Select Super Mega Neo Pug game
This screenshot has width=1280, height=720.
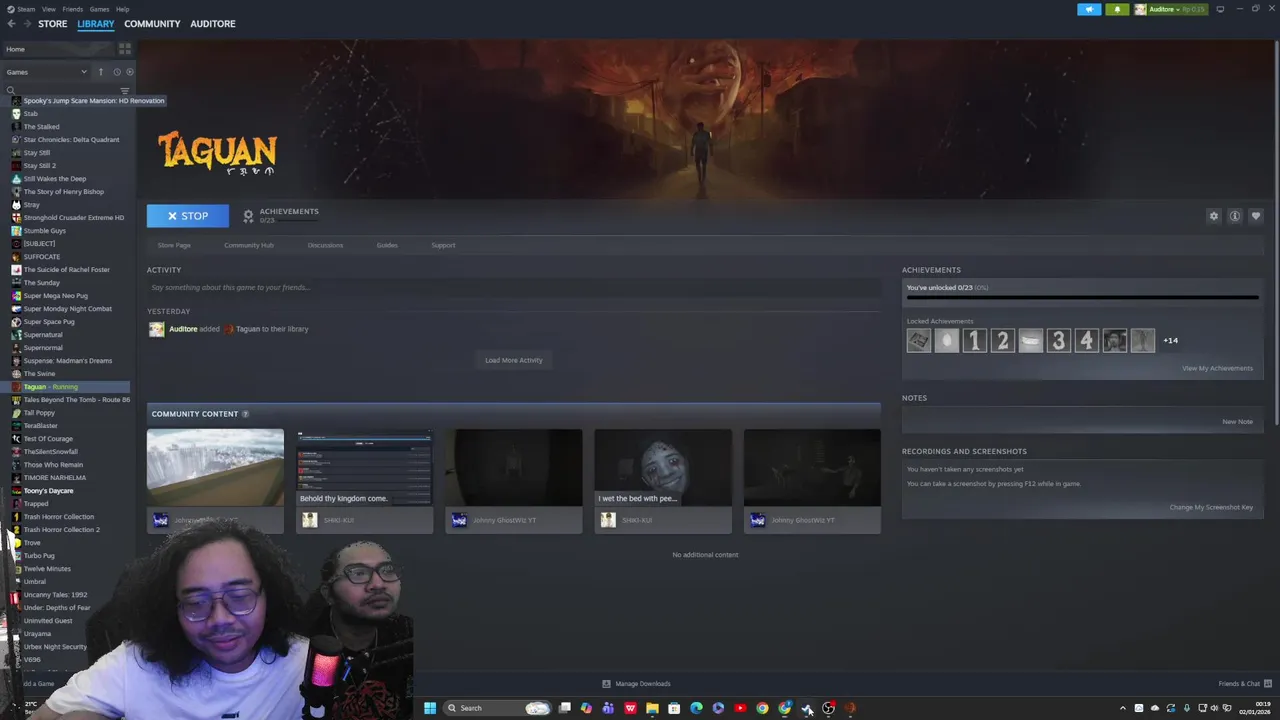(x=55, y=296)
